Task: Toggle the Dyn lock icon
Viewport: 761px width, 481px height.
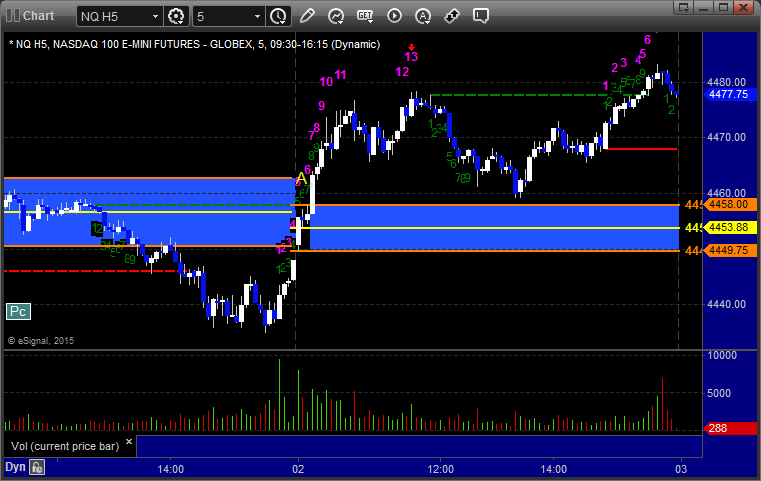Action: (x=37, y=467)
